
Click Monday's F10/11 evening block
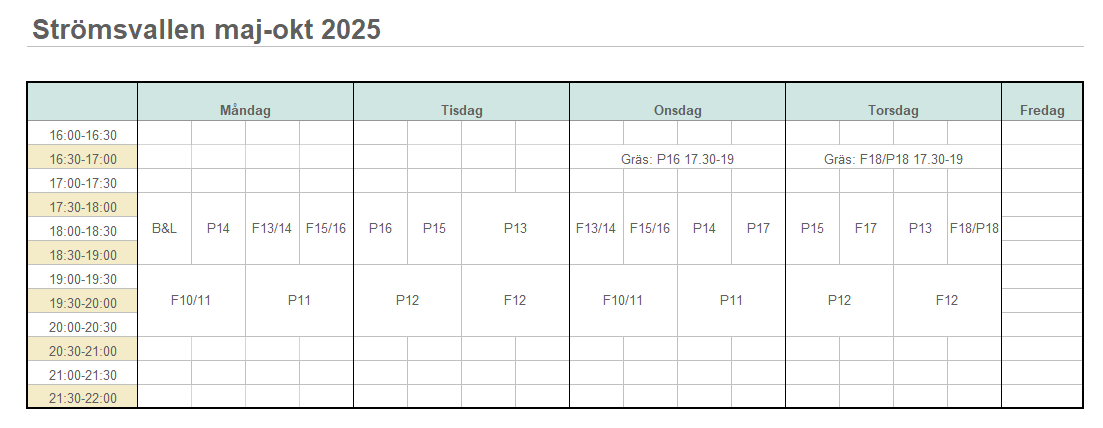point(191,300)
